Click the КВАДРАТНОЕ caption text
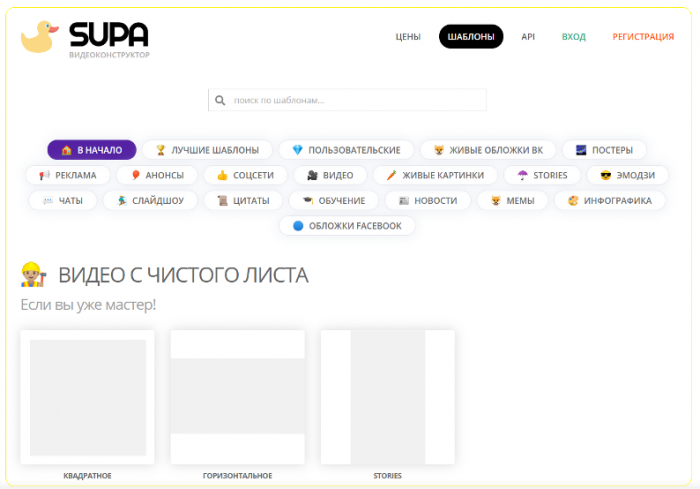 coord(88,476)
